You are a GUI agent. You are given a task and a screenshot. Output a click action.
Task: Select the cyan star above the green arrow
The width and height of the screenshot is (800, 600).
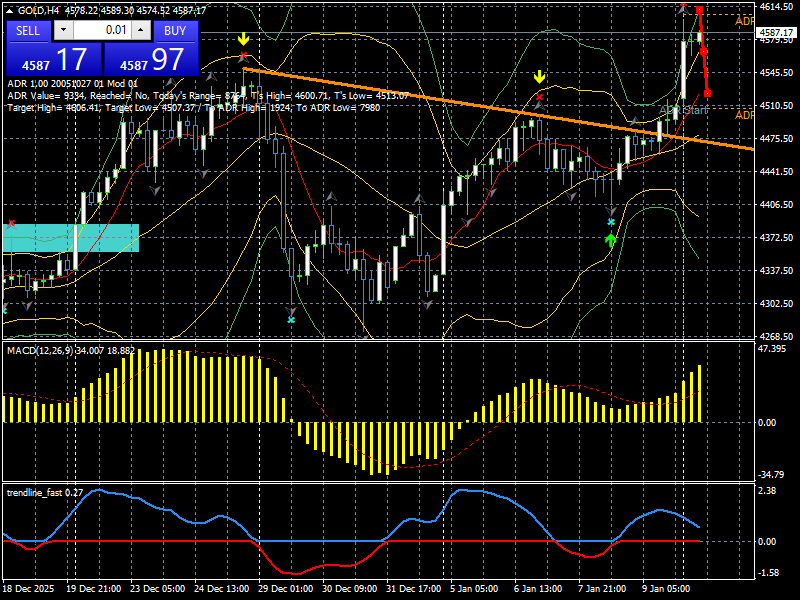pyautogui.click(x=611, y=222)
